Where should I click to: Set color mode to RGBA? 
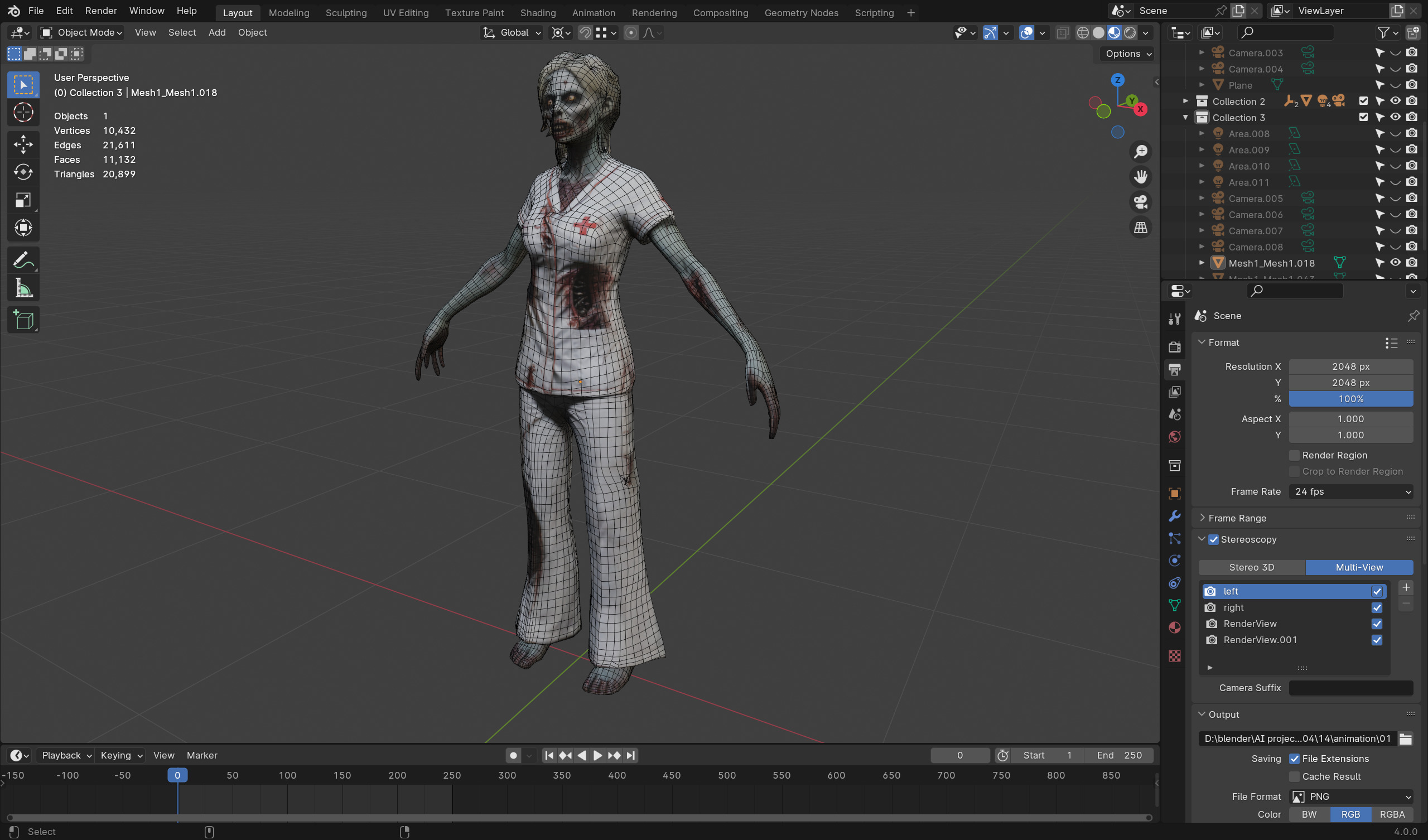pyautogui.click(x=1392, y=814)
